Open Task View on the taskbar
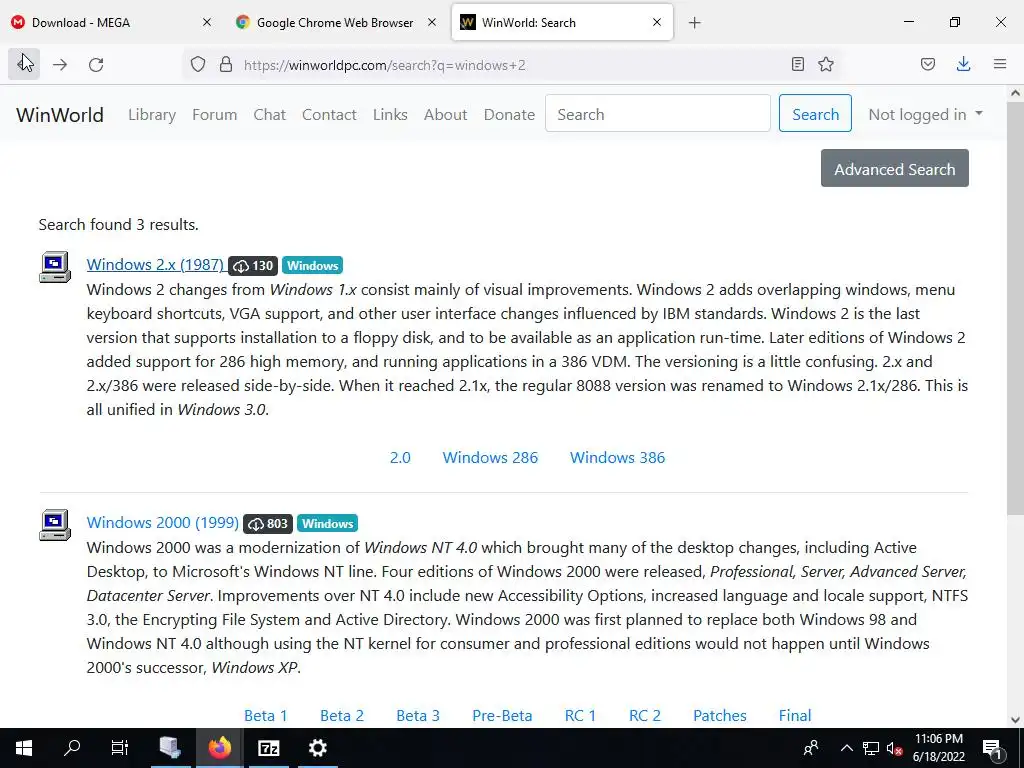1024x768 pixels. click(x=120, y=748)
